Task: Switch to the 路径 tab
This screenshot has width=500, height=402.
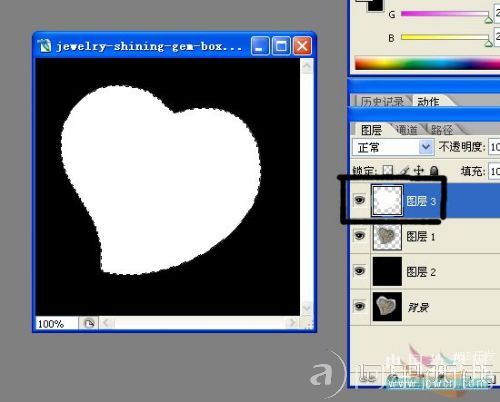Action: 442,130
